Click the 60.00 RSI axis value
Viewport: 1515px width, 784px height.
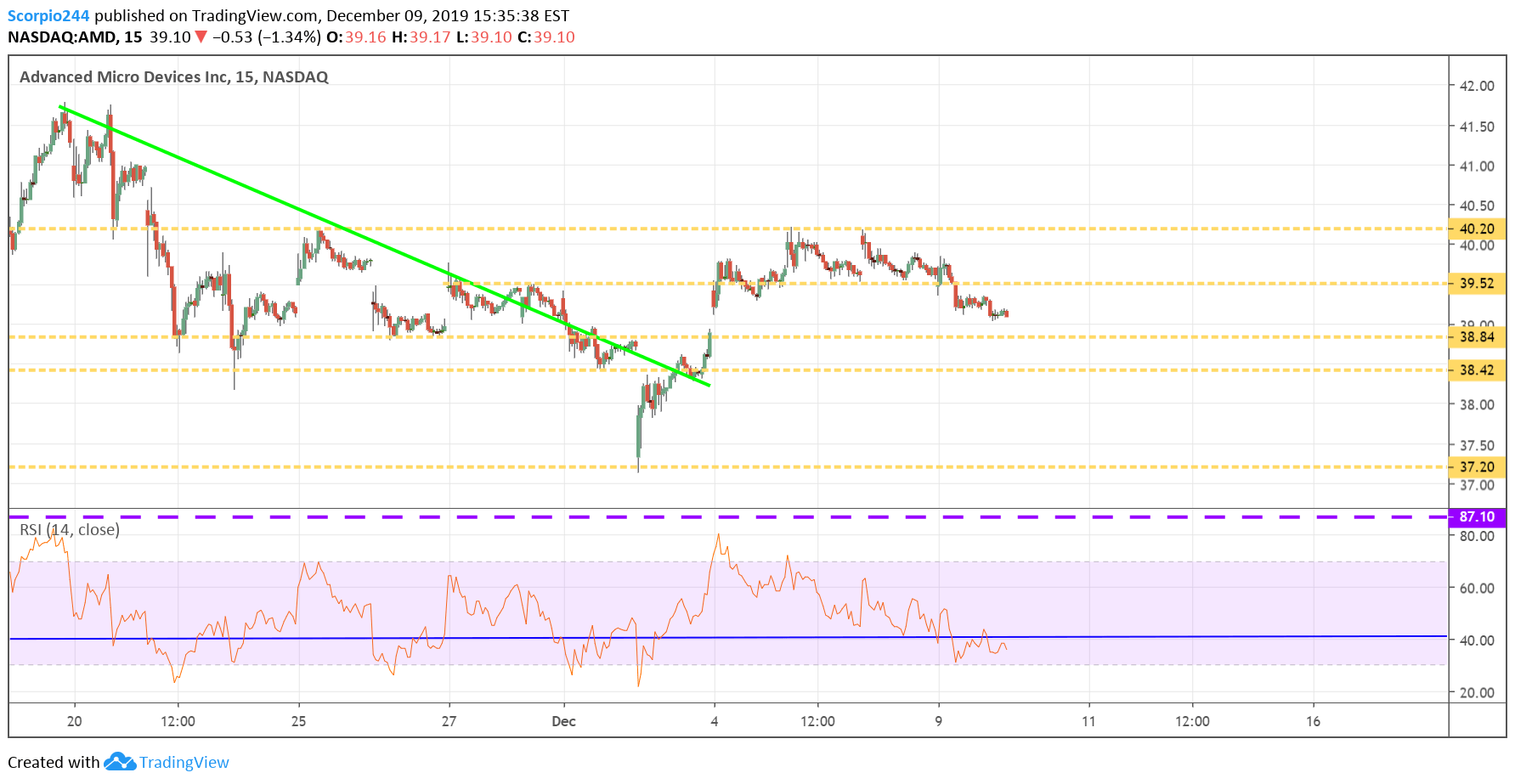tap(1477, 589)
